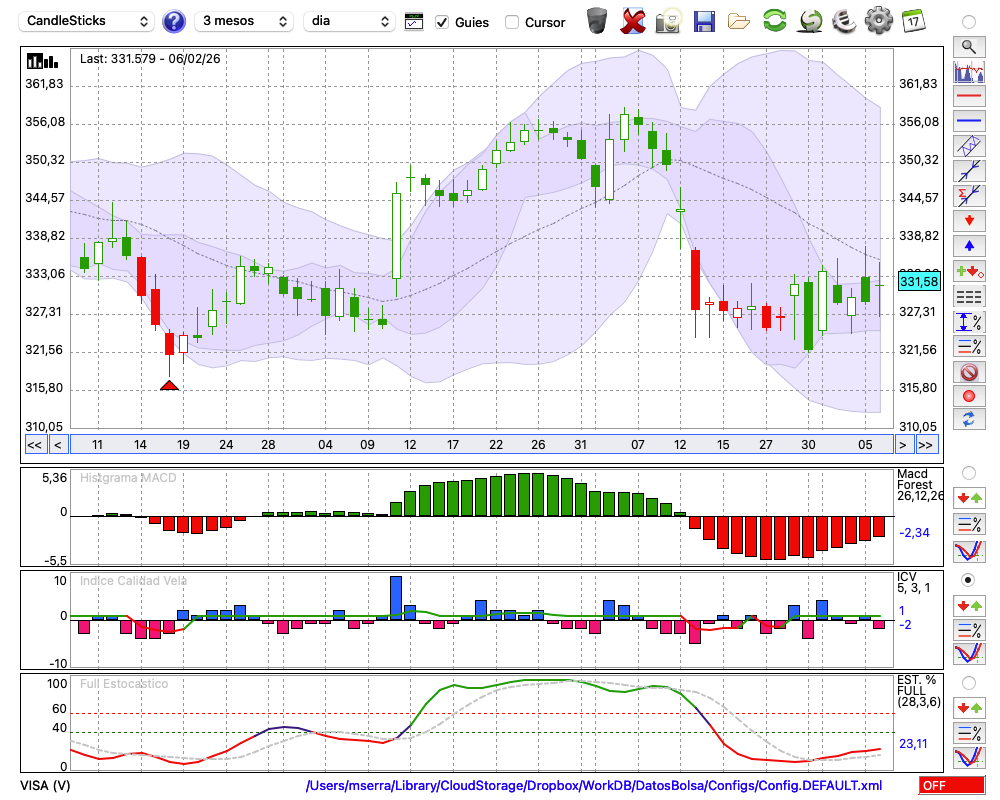Click the blue up arrow marker tool

click(x=968, y=244)
